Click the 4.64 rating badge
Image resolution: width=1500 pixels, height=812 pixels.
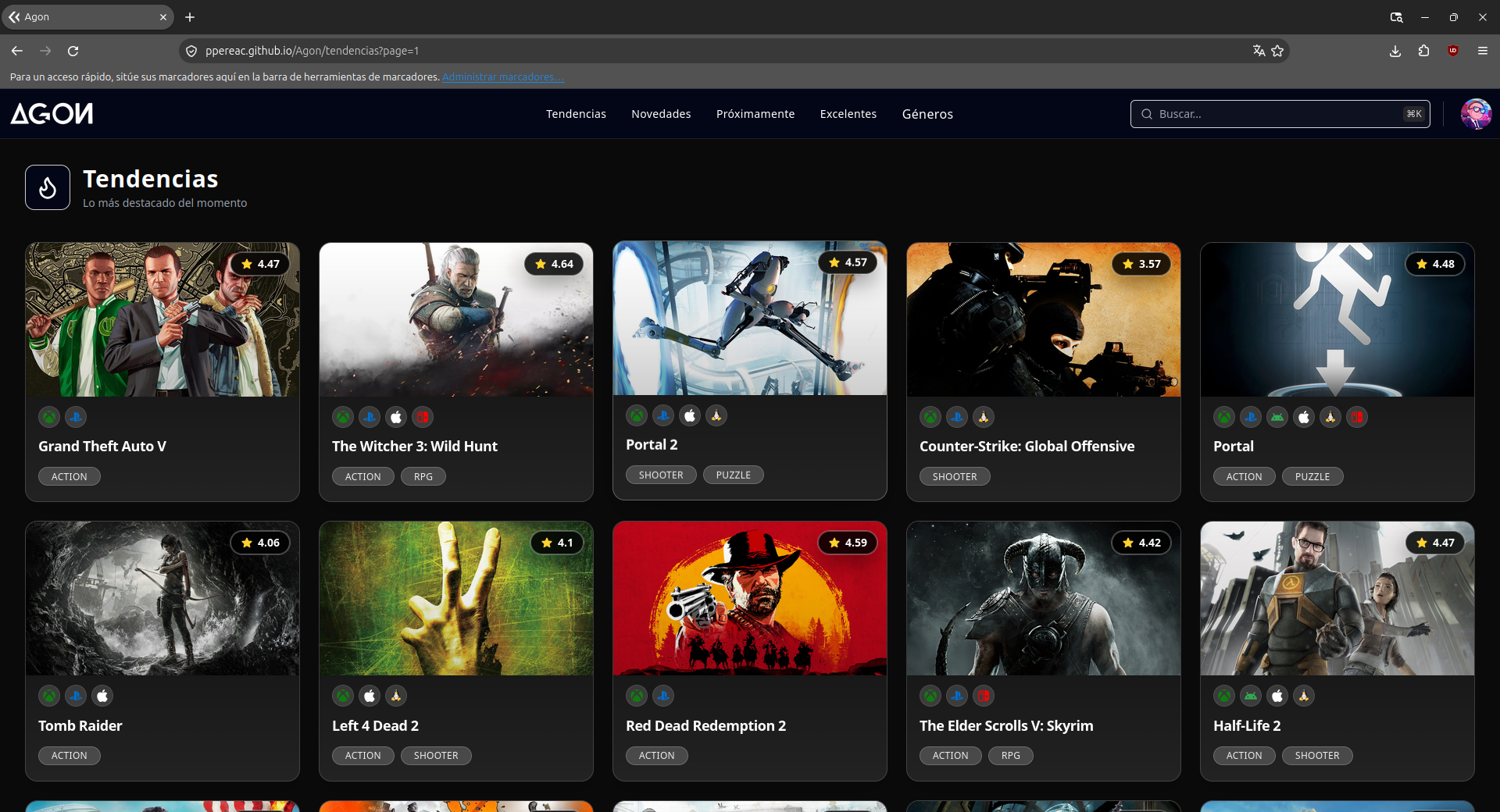click(554, 264)
